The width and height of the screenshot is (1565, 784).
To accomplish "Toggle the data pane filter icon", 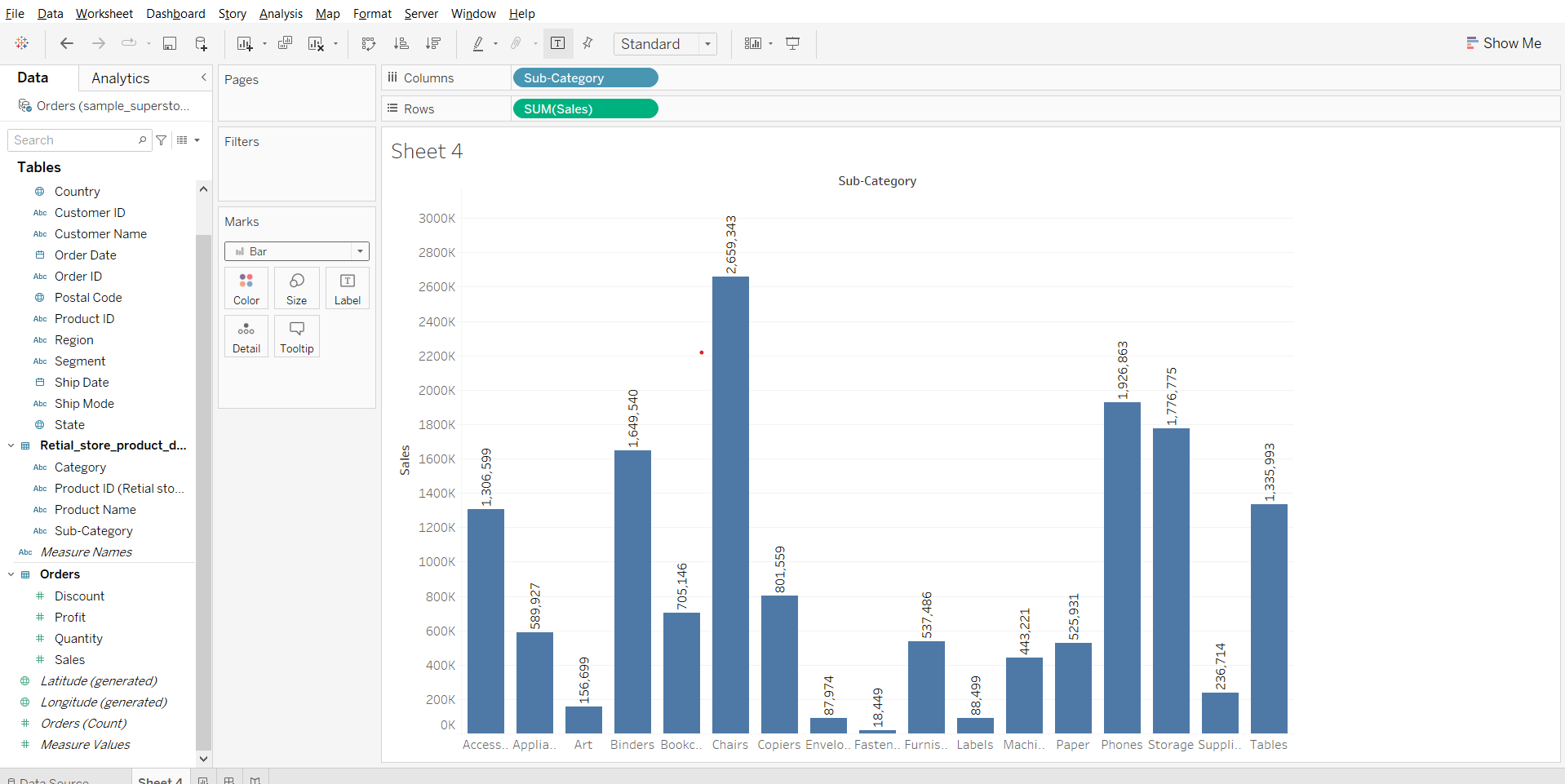I will 162,140.
